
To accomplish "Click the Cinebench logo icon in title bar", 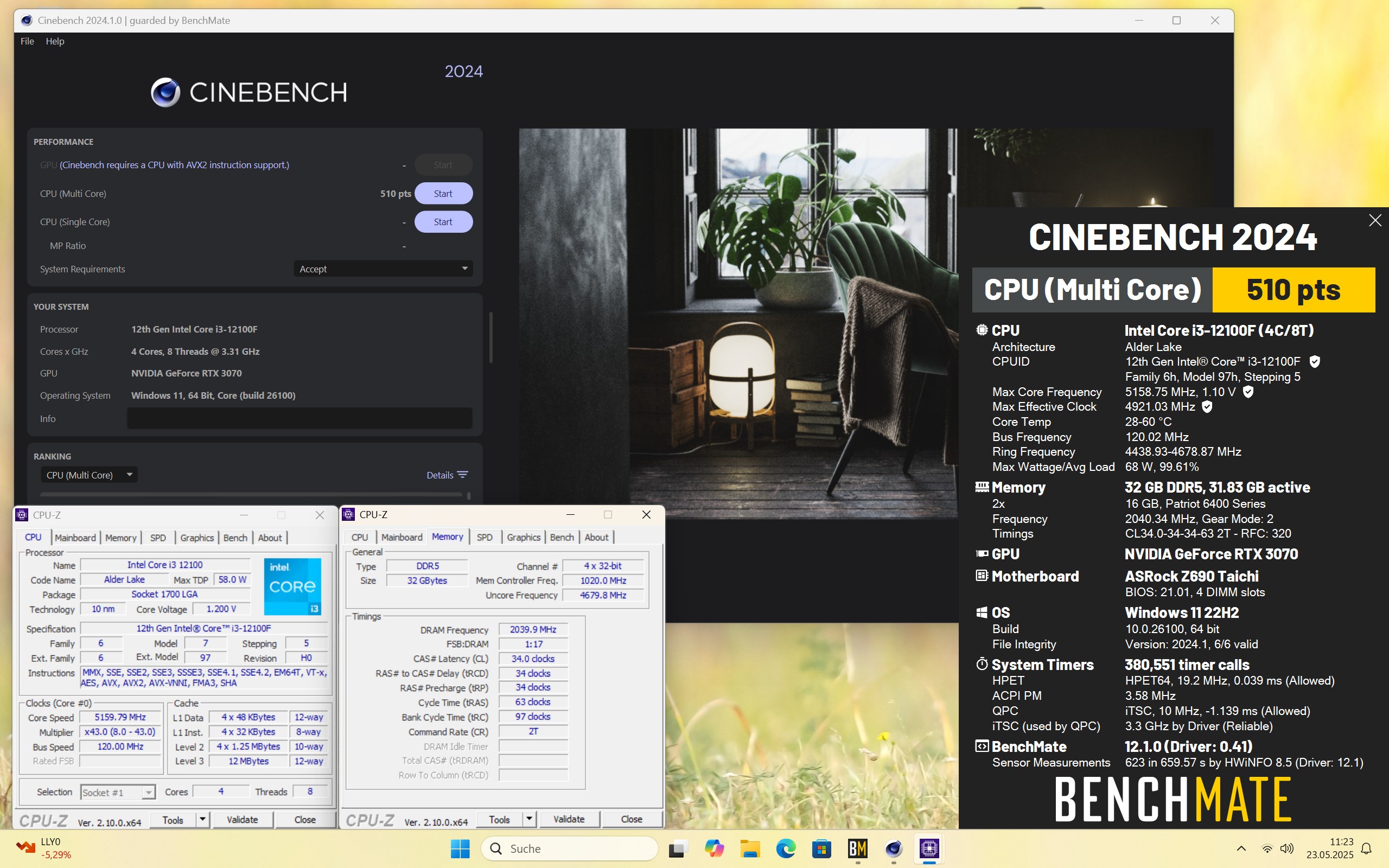I will pyautogui.click(x=27, y=21).
